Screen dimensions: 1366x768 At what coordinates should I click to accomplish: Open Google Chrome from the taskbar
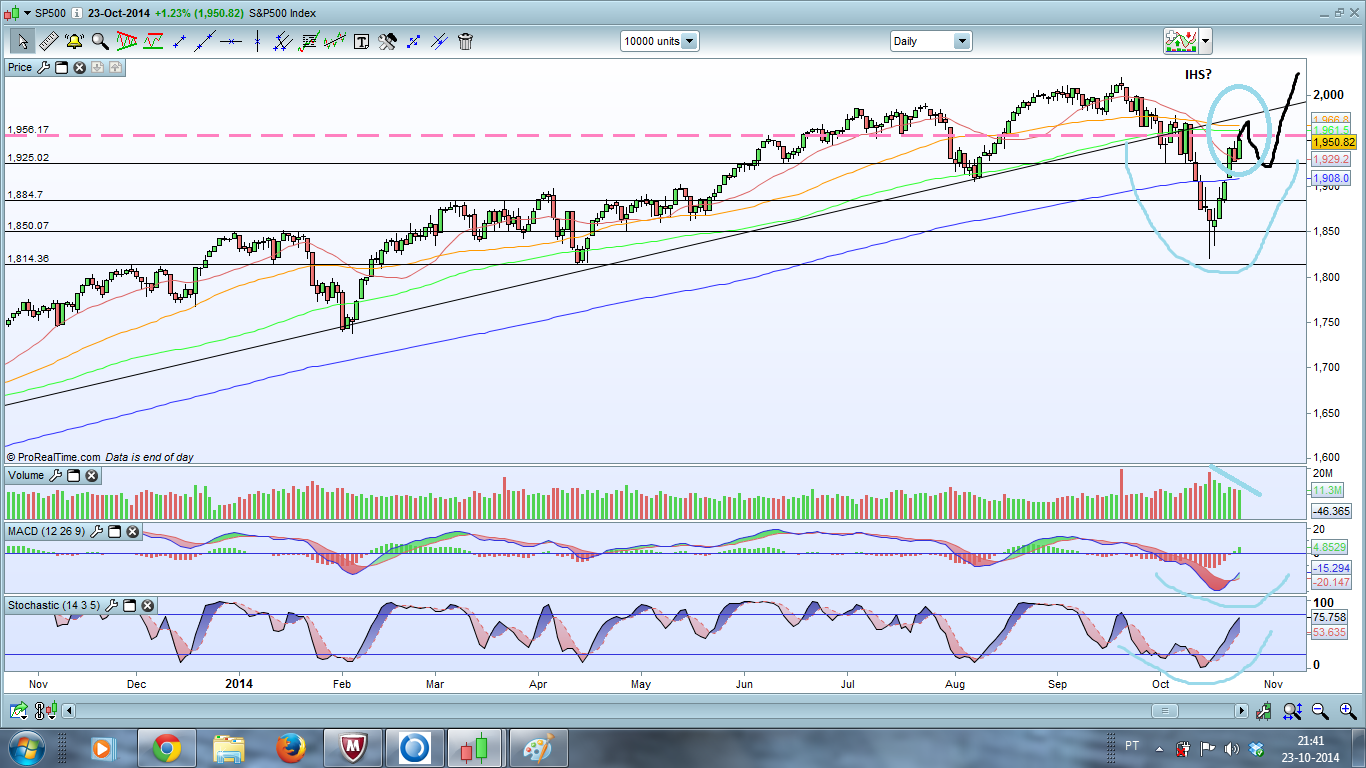[166, 747]
